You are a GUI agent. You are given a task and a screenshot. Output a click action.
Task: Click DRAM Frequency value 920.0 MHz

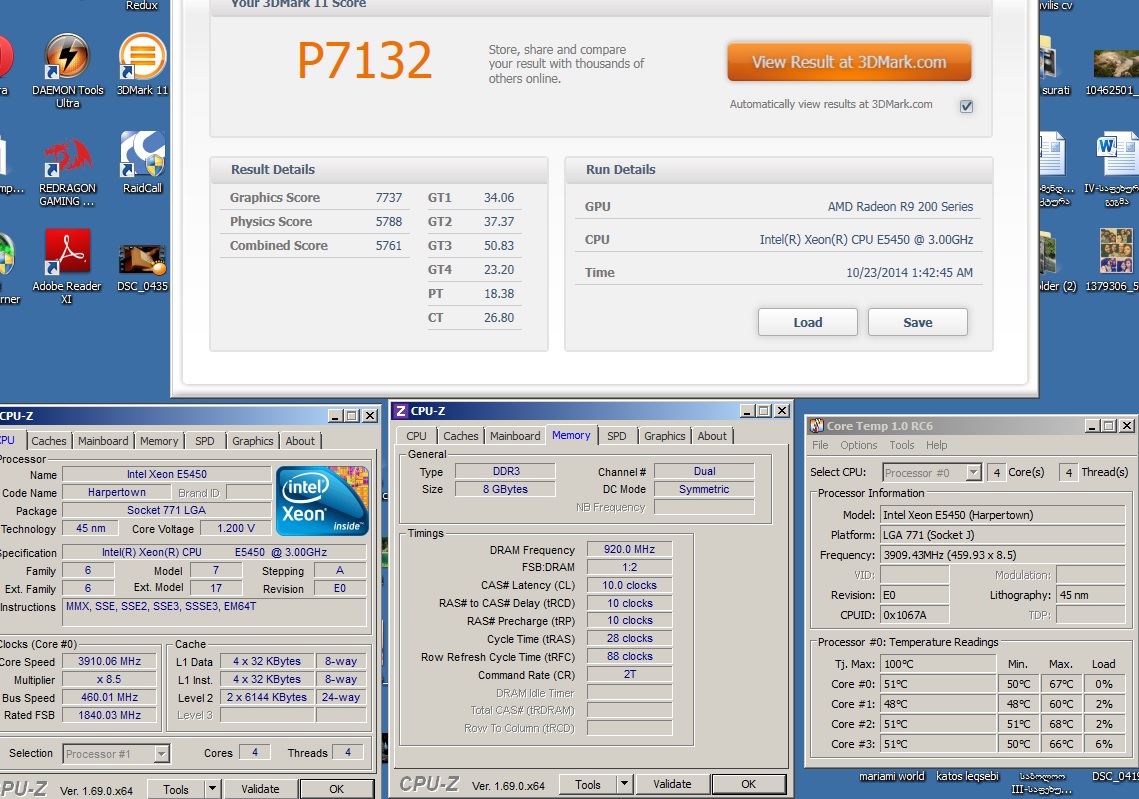pos(629,549)
